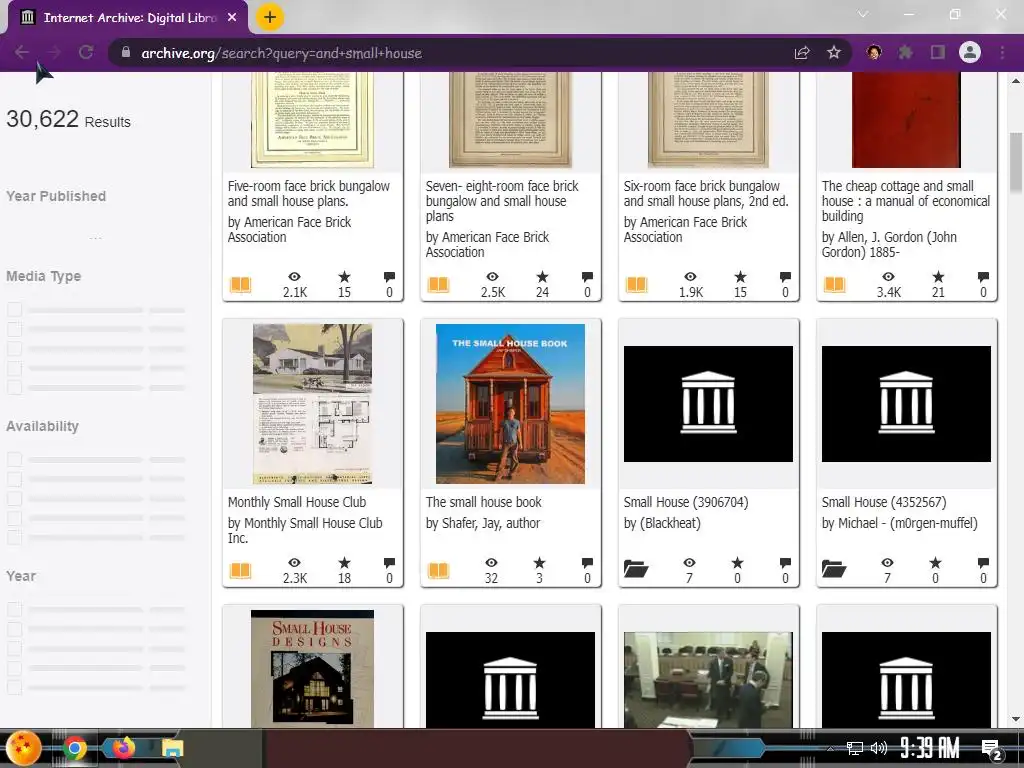Click favorites star on The small house book
The width and height of the screenshot is (1024, 768).
[x=539, y=562]
